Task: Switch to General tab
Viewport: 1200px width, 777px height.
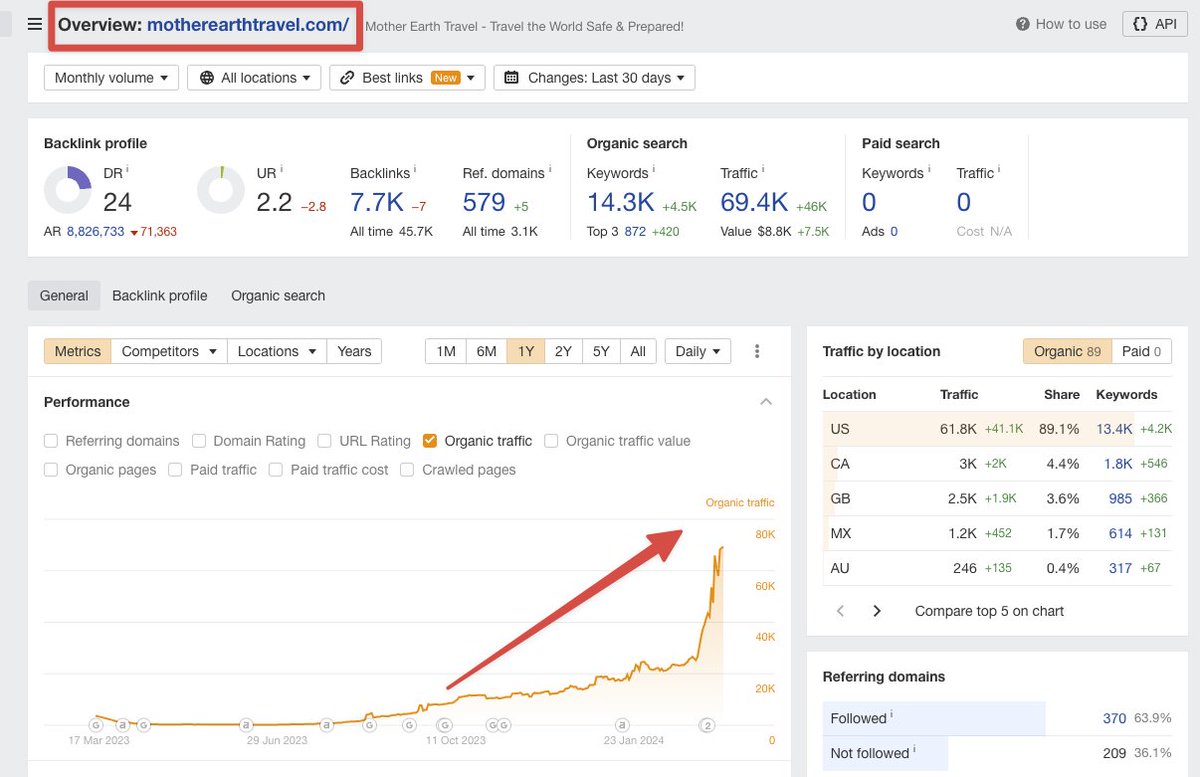Action: [x=64, y=296]
